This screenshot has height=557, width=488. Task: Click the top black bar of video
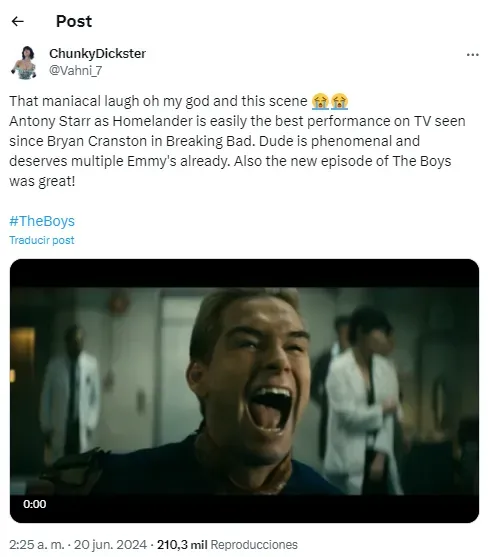244,273
